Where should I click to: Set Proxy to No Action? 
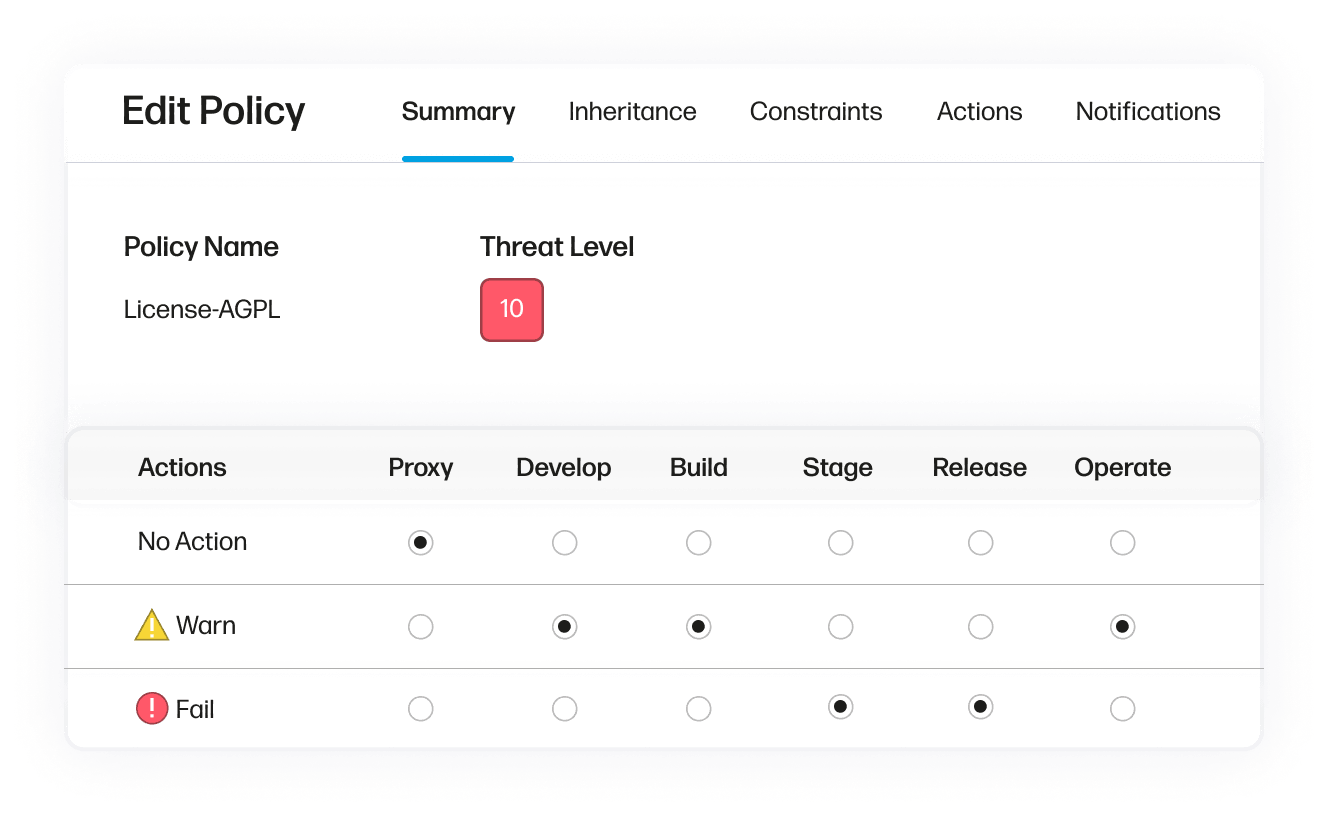[421, 543]
